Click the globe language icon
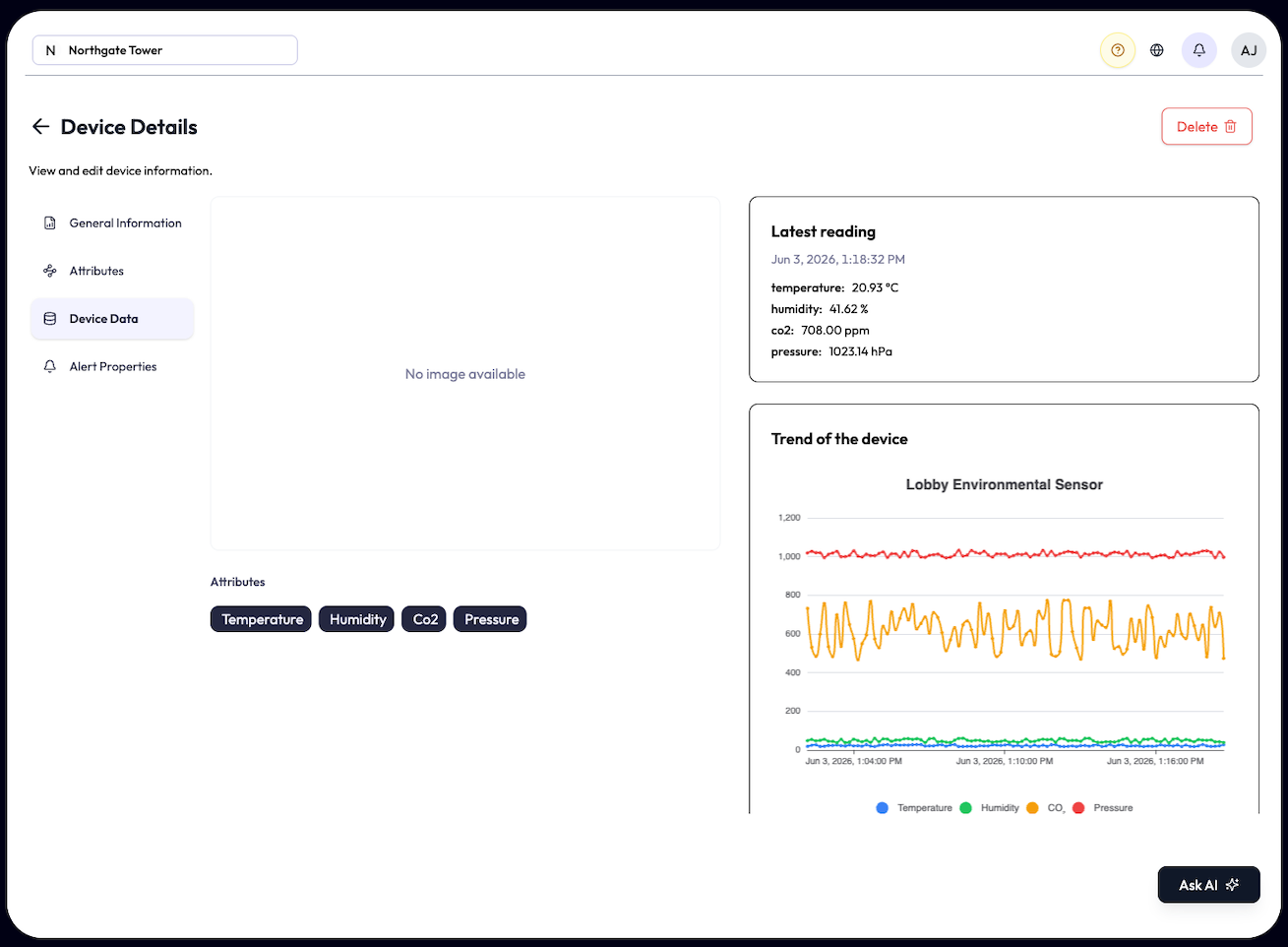 coord(1157,50)
